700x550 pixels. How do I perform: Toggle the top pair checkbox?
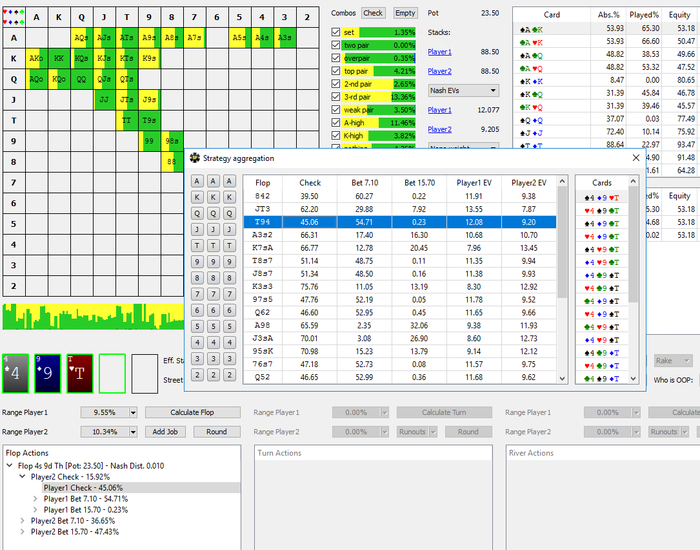click(x=336, y=71)
